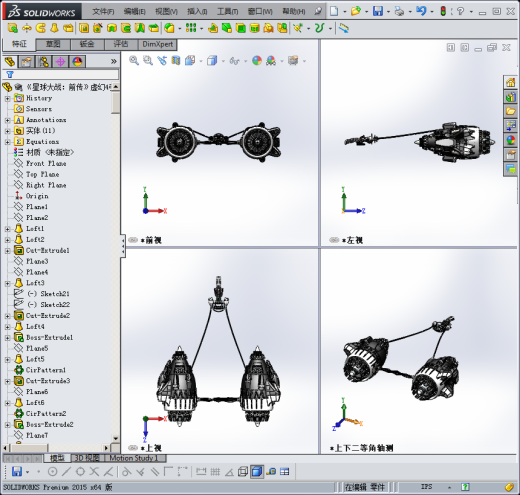Expand the Loft1 feature node

[x=7, y=229]
